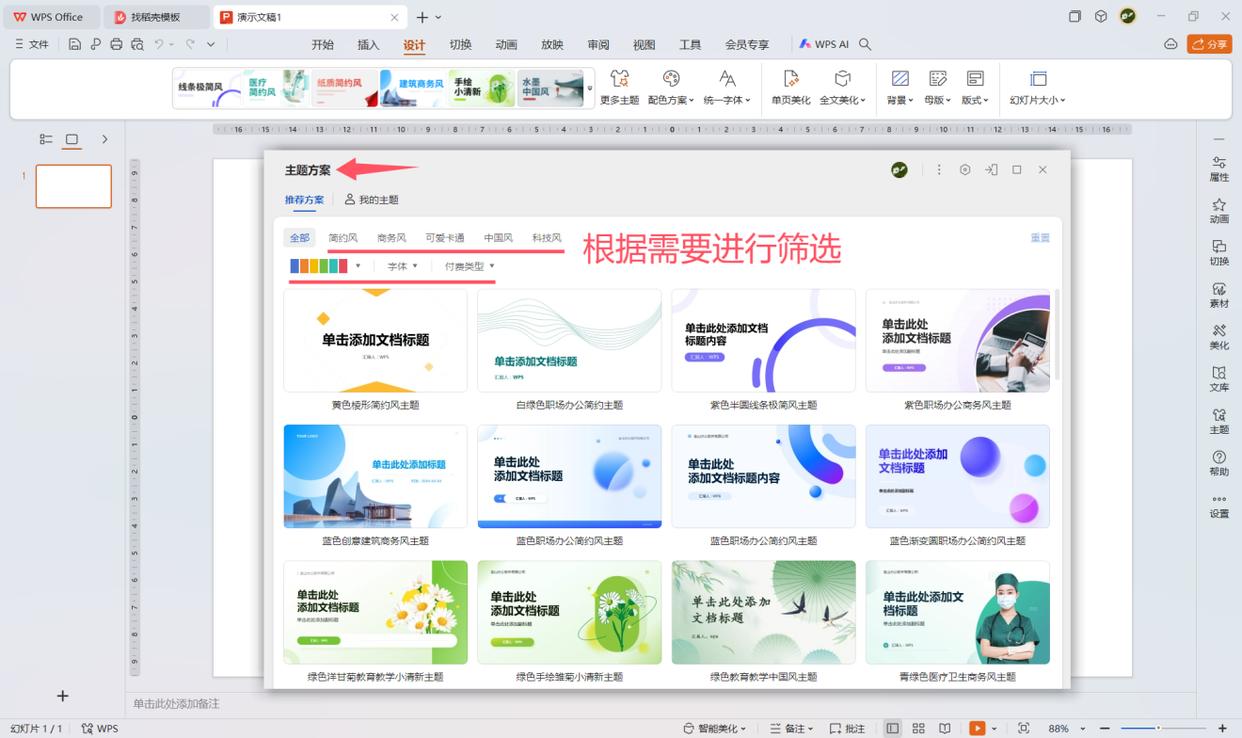Open the 动画 panel in the right sidebar
Screen dimensions: 1242x738
click(x=1219, y=210)
